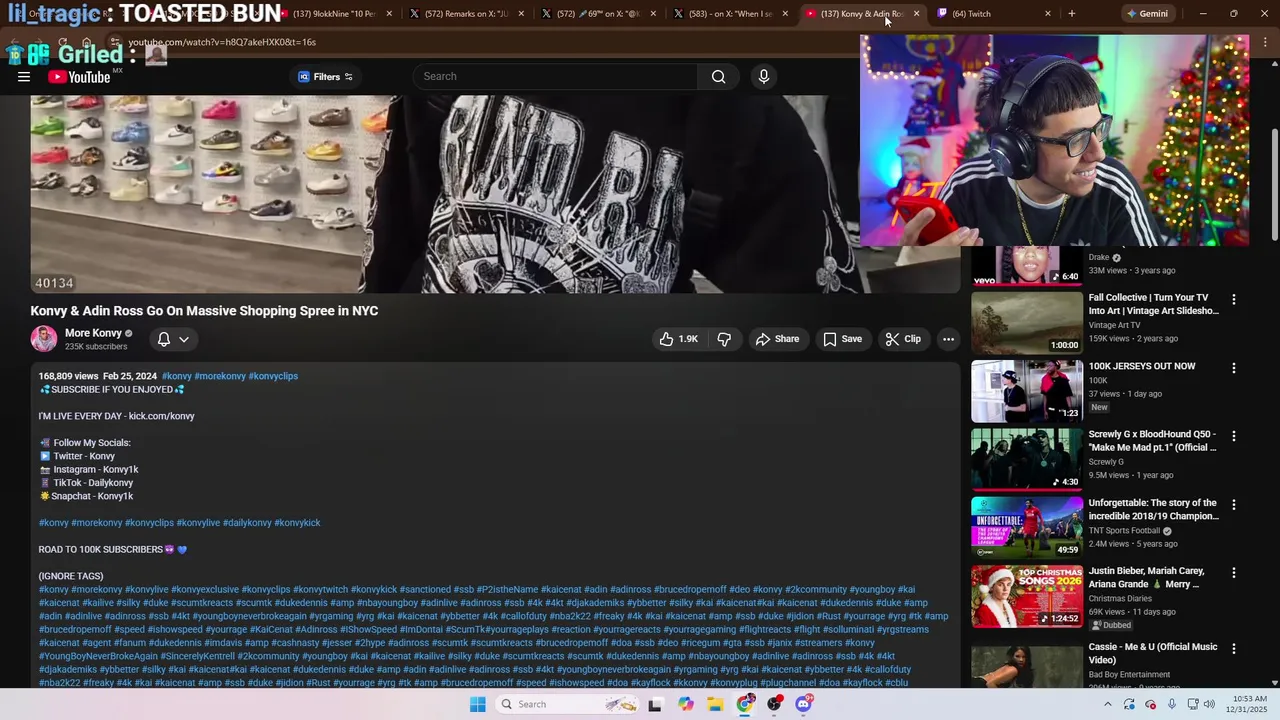
Task: Select the "Instagram - Konvy1k" line in the description
Action: tap(96, 469)
